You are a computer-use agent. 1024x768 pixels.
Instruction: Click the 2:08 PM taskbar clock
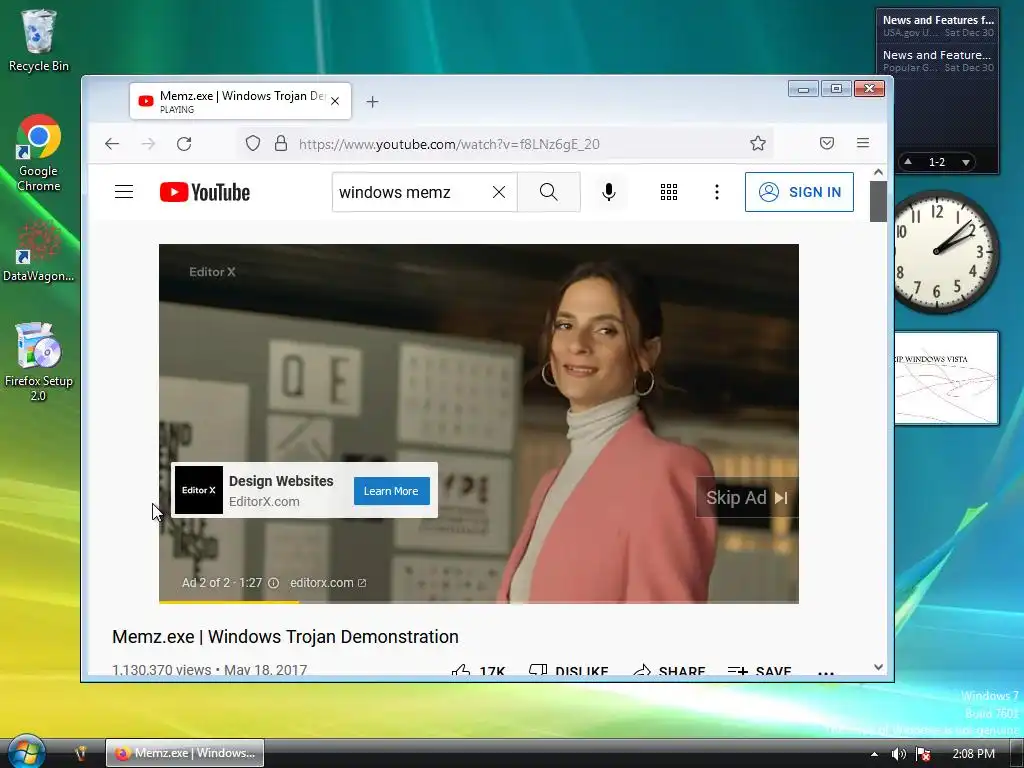pyautogui.click(x=973, y=754)
